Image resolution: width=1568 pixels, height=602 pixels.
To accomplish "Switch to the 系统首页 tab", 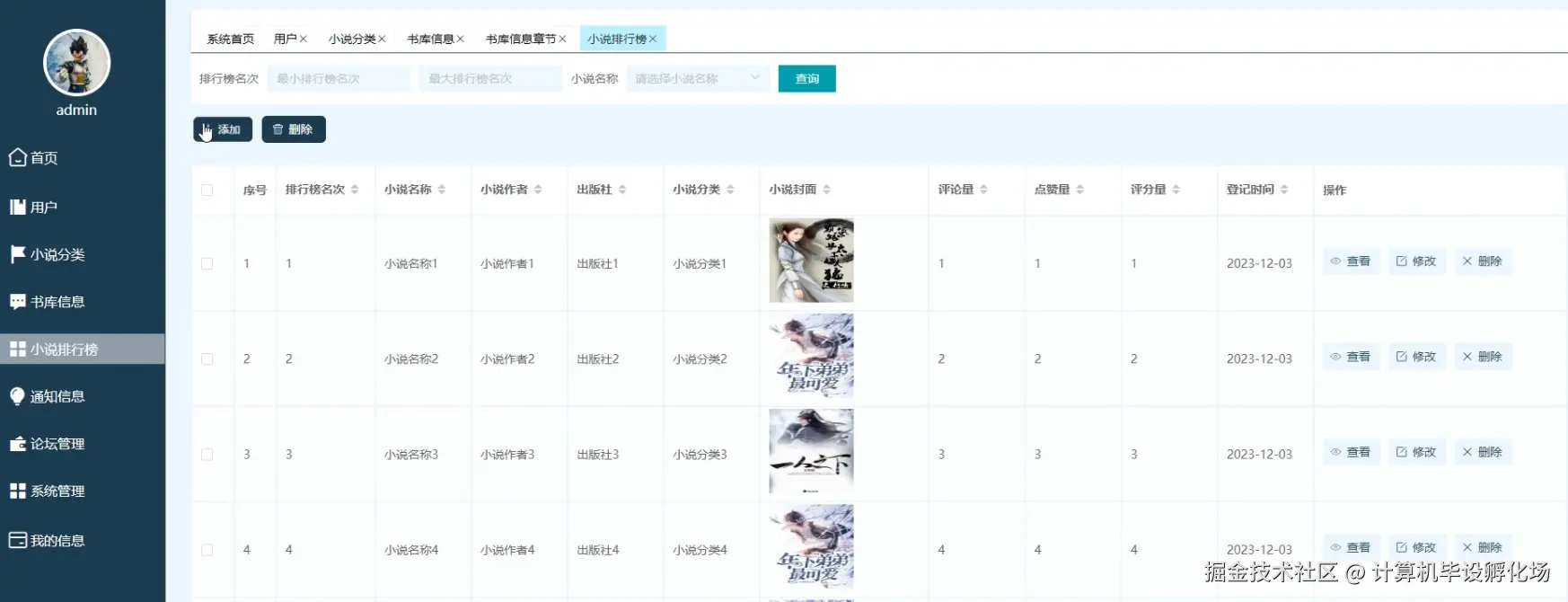I will point(230,39).
